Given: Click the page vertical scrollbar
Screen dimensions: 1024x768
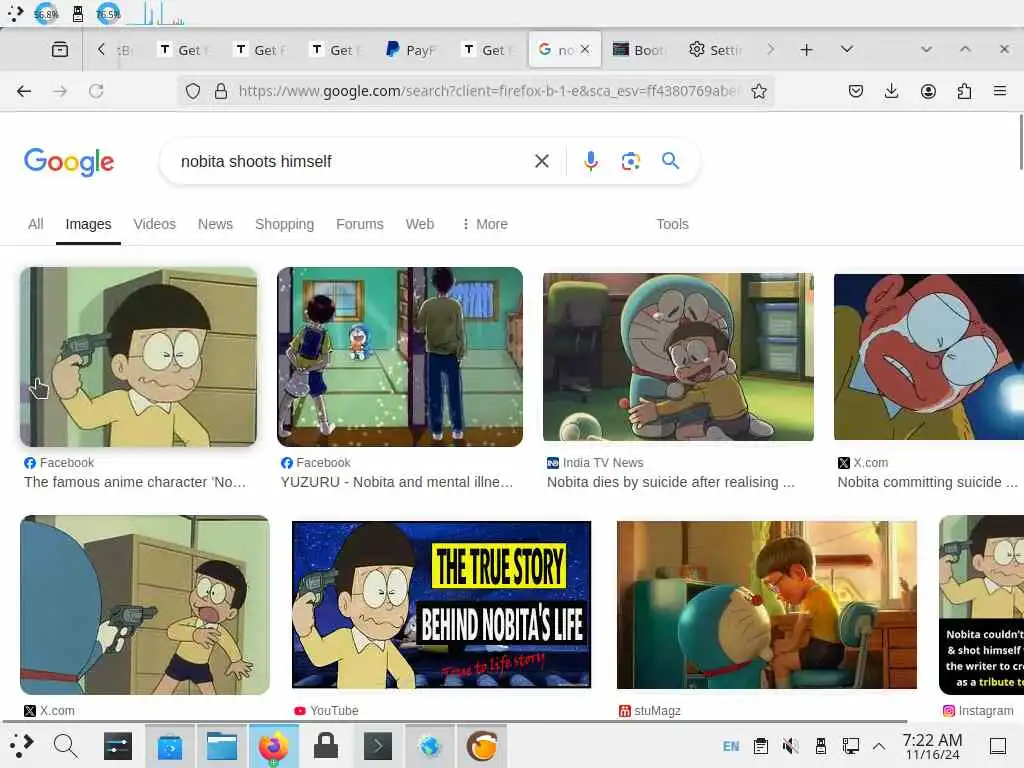Looking at the screenshot, I should tap(1021, 142).
